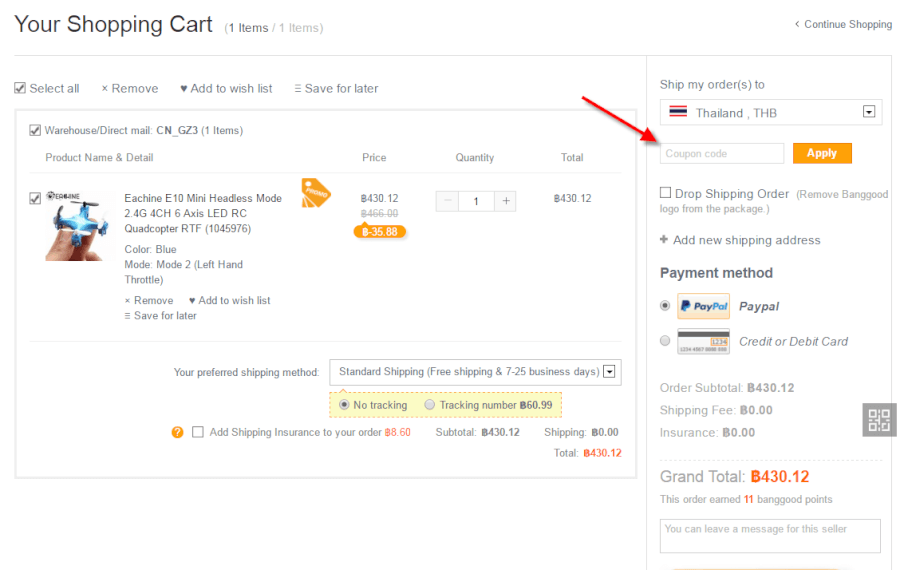The height and width of the screenshot is (570, 900).
Task: Click the shipping insurance help question icon
Action: tap(178, 432)
